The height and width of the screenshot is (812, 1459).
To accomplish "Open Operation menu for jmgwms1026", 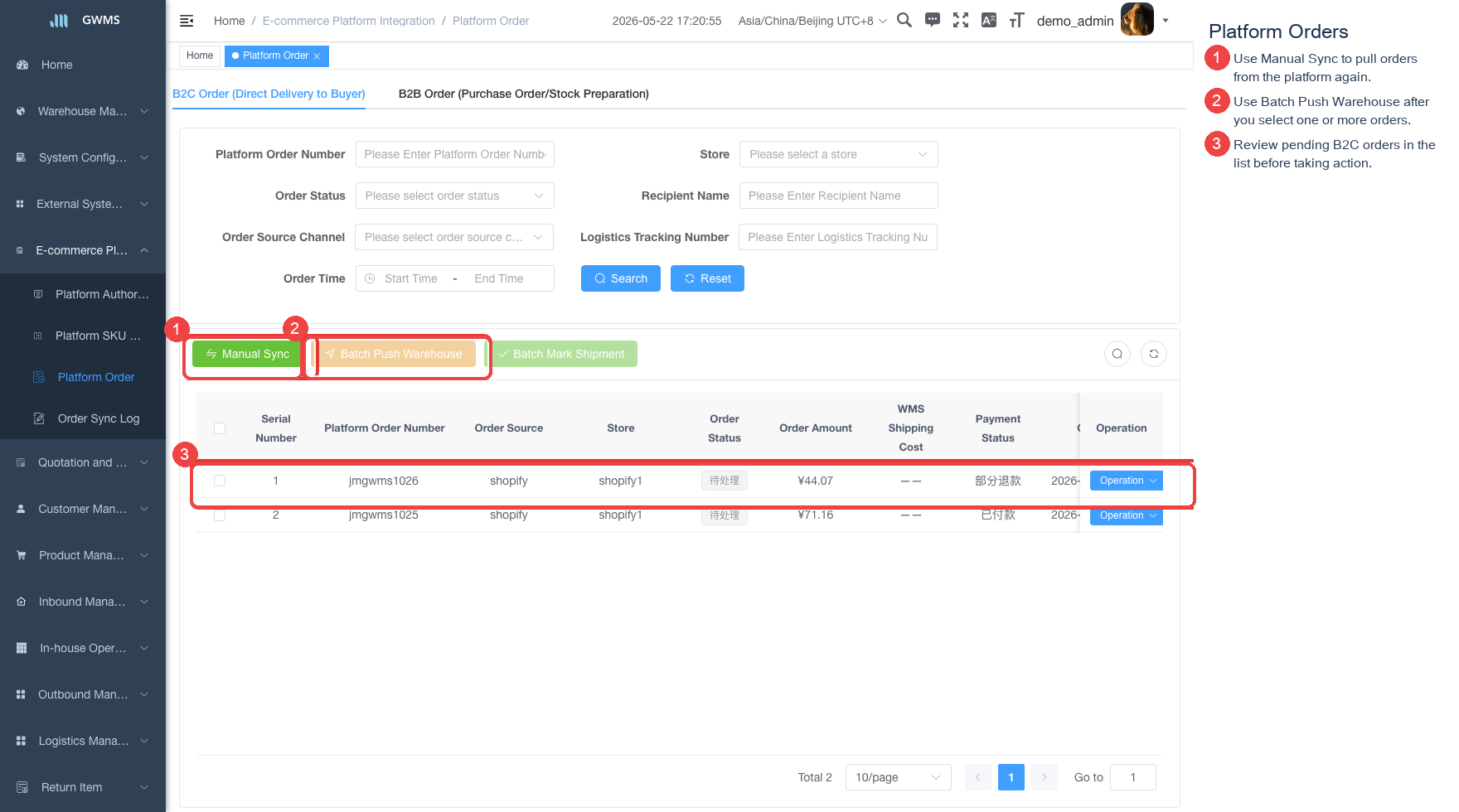I will coord(1127,481).
